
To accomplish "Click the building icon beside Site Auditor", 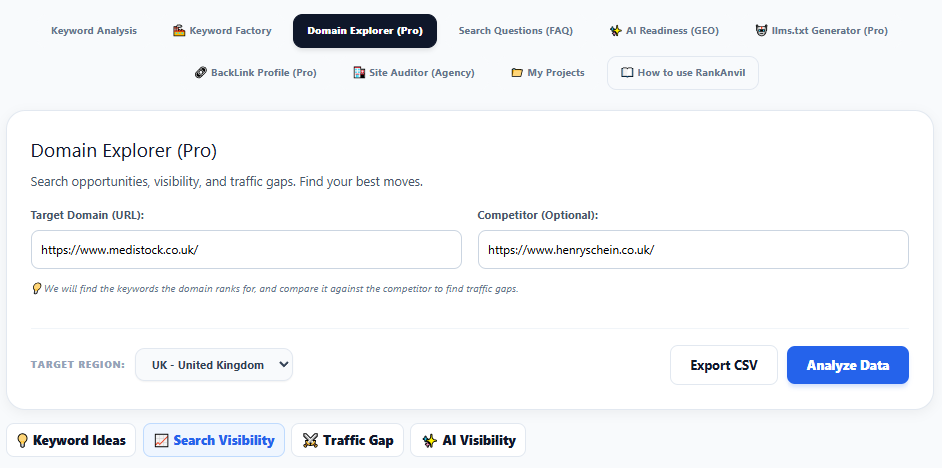I will [359, 73].
